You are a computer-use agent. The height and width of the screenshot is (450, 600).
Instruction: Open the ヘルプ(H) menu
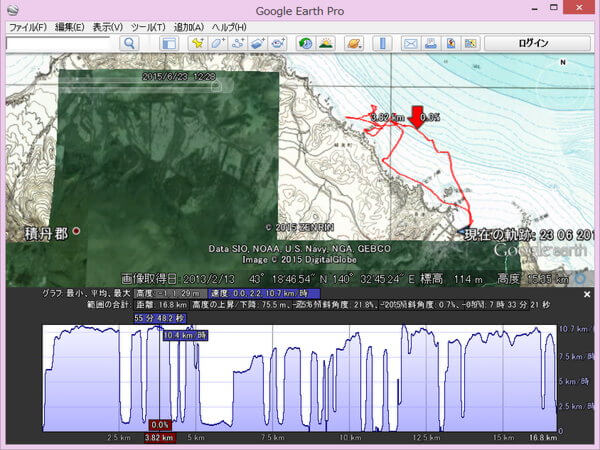tap(229, 27)
